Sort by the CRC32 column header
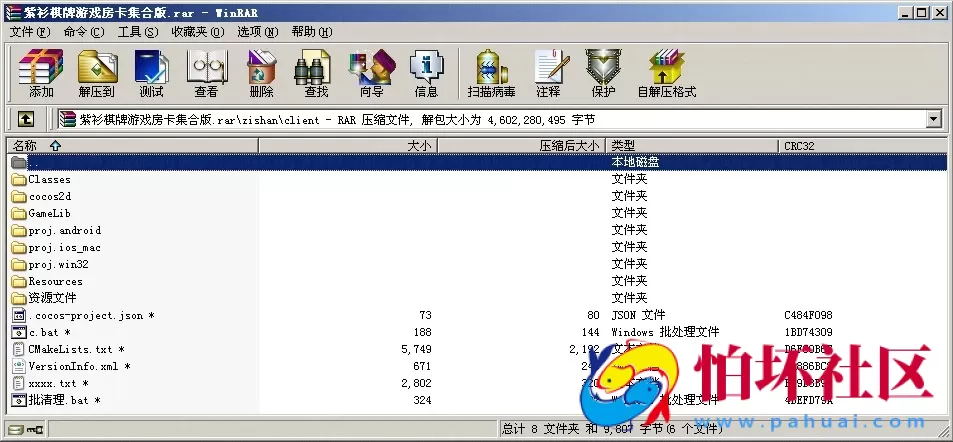953x442 pixels. click(x=863, y=146)
